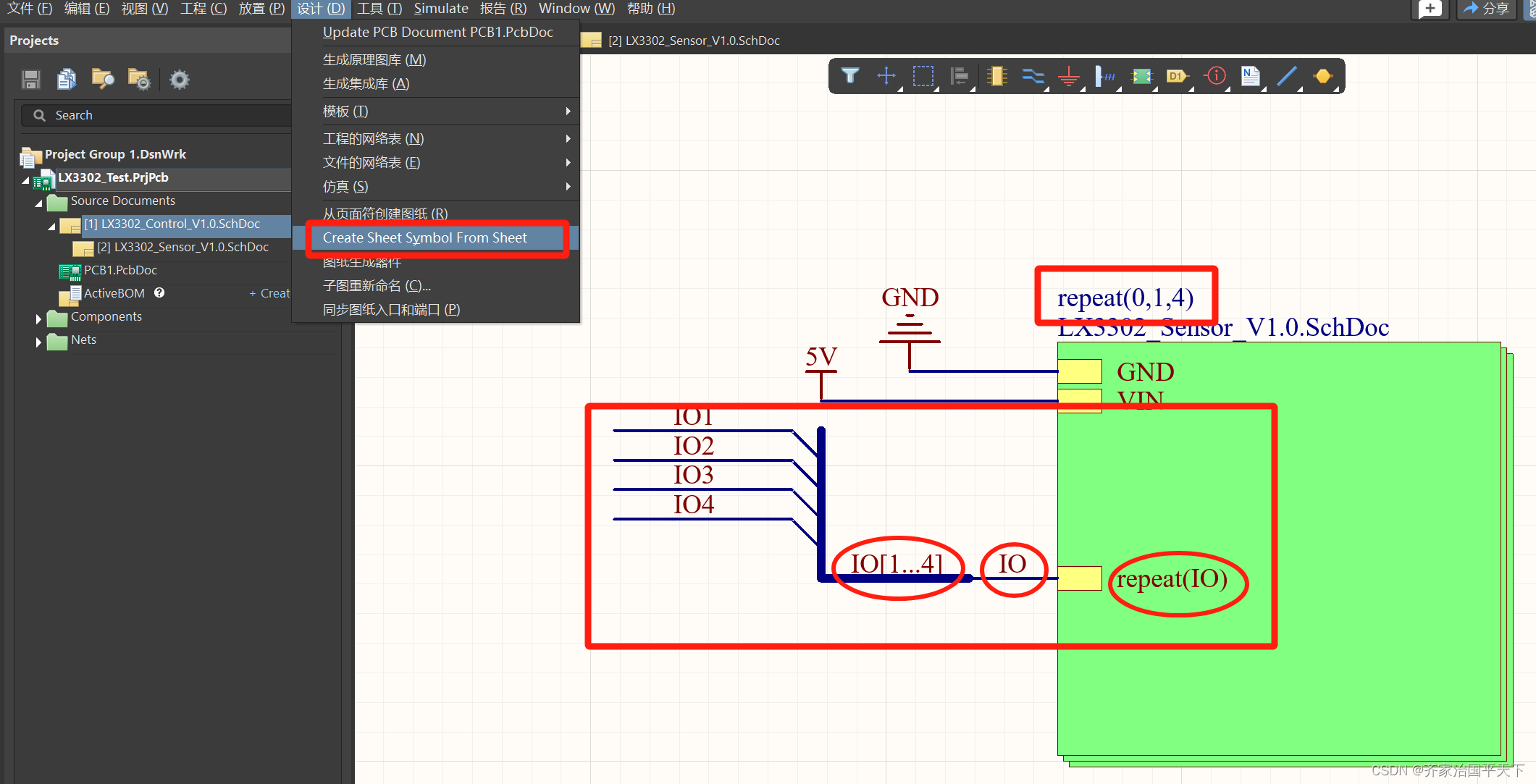Image resolution: width=1536 pixels, height=784 pixels.
Task: Click the 分享 share button
Action: tap(1486, 9)
